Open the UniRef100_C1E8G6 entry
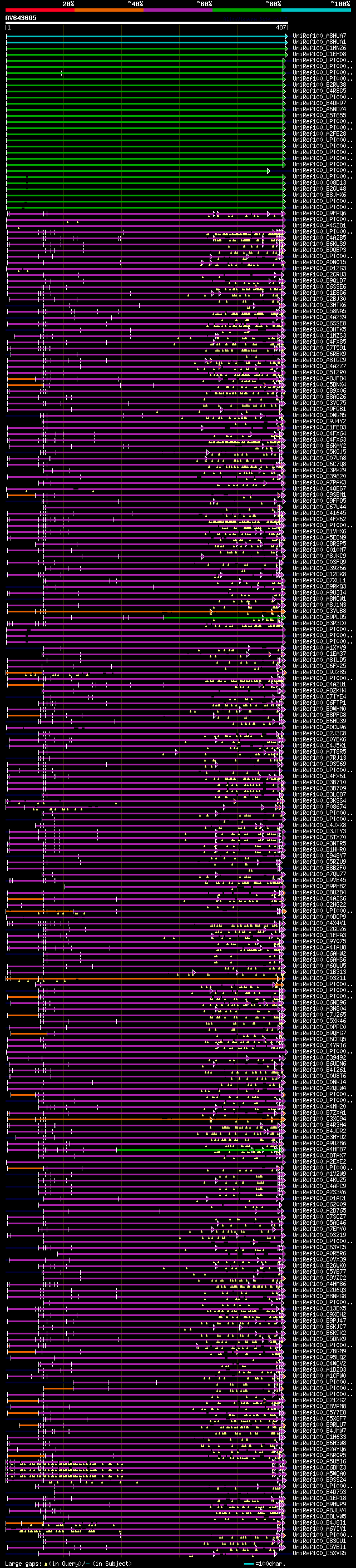 pos(319,293)
